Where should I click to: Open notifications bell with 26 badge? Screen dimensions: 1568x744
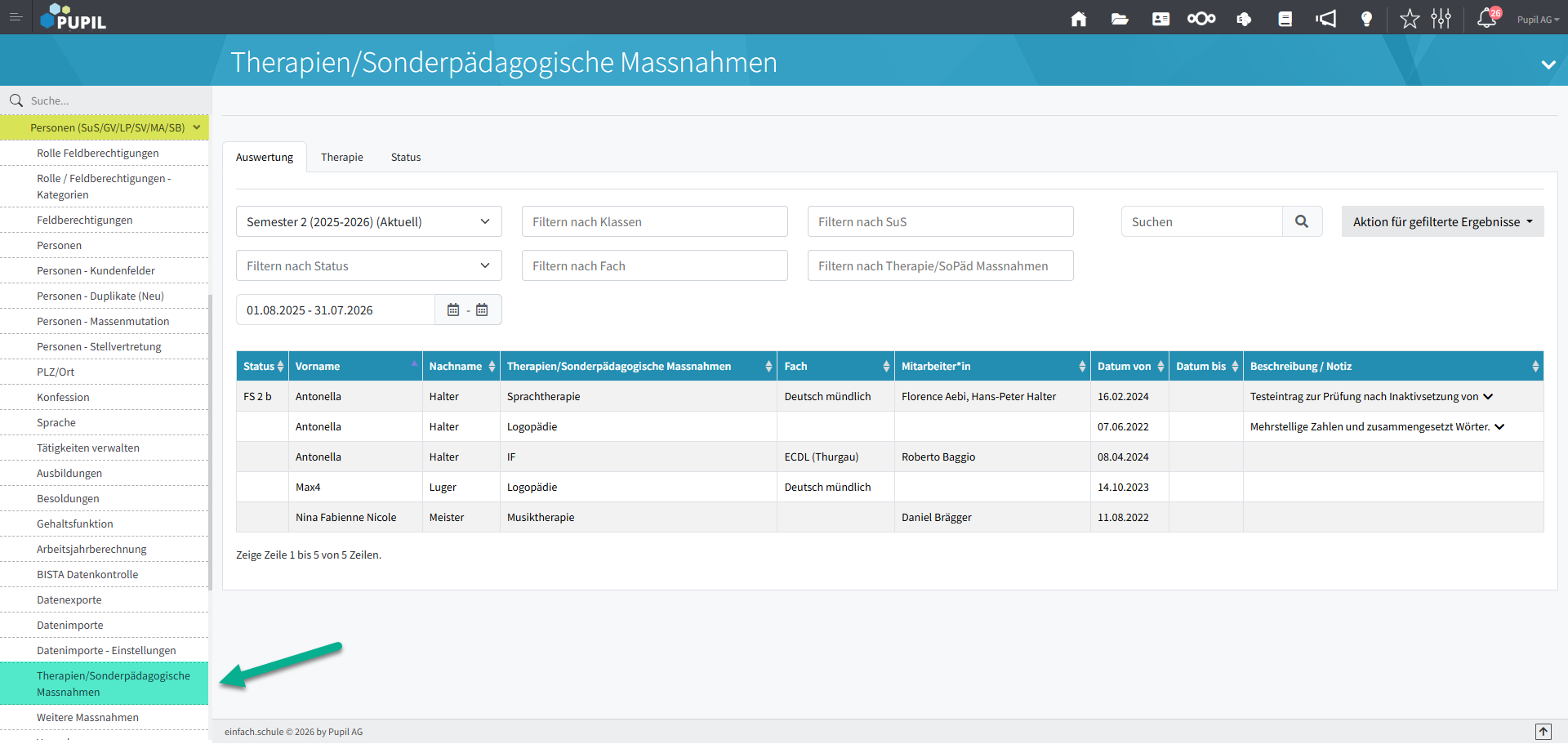(1487, 19)
